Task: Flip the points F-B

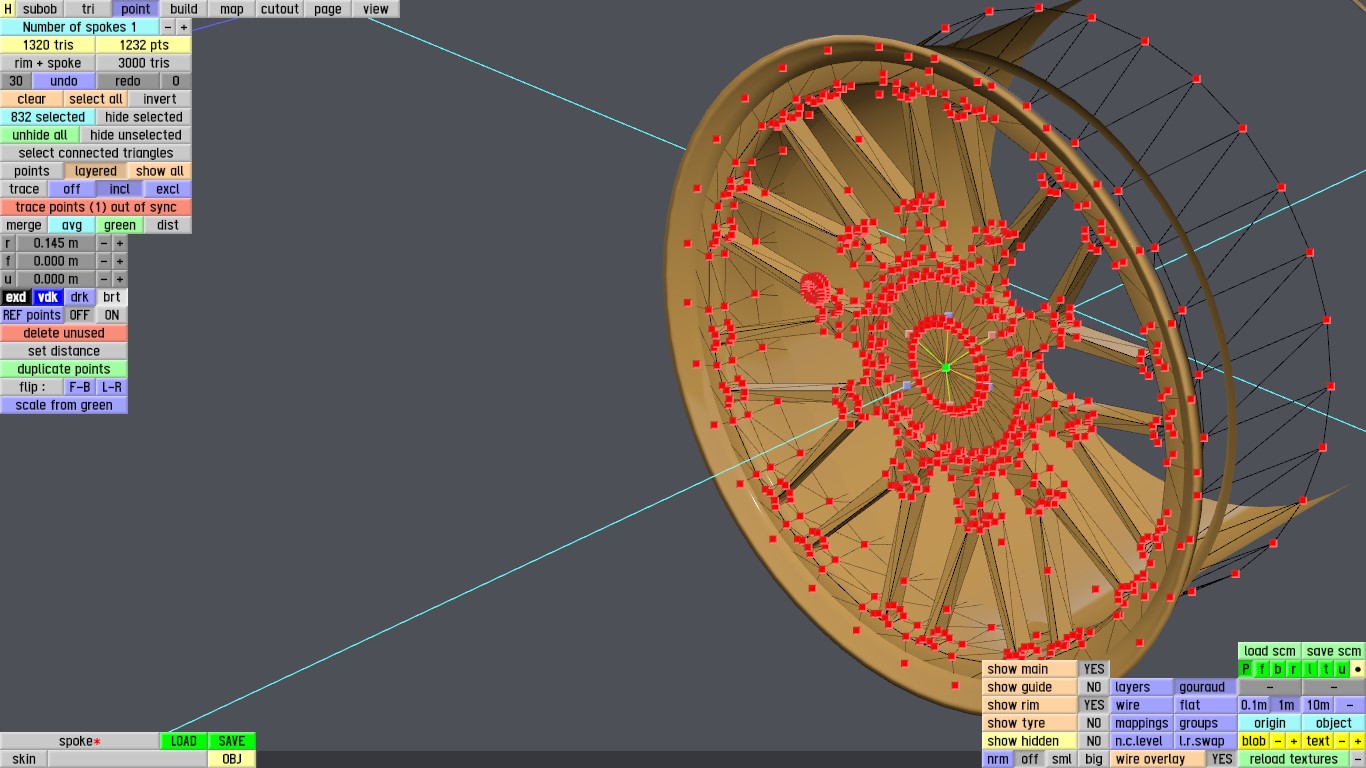Action: (80, 387)
